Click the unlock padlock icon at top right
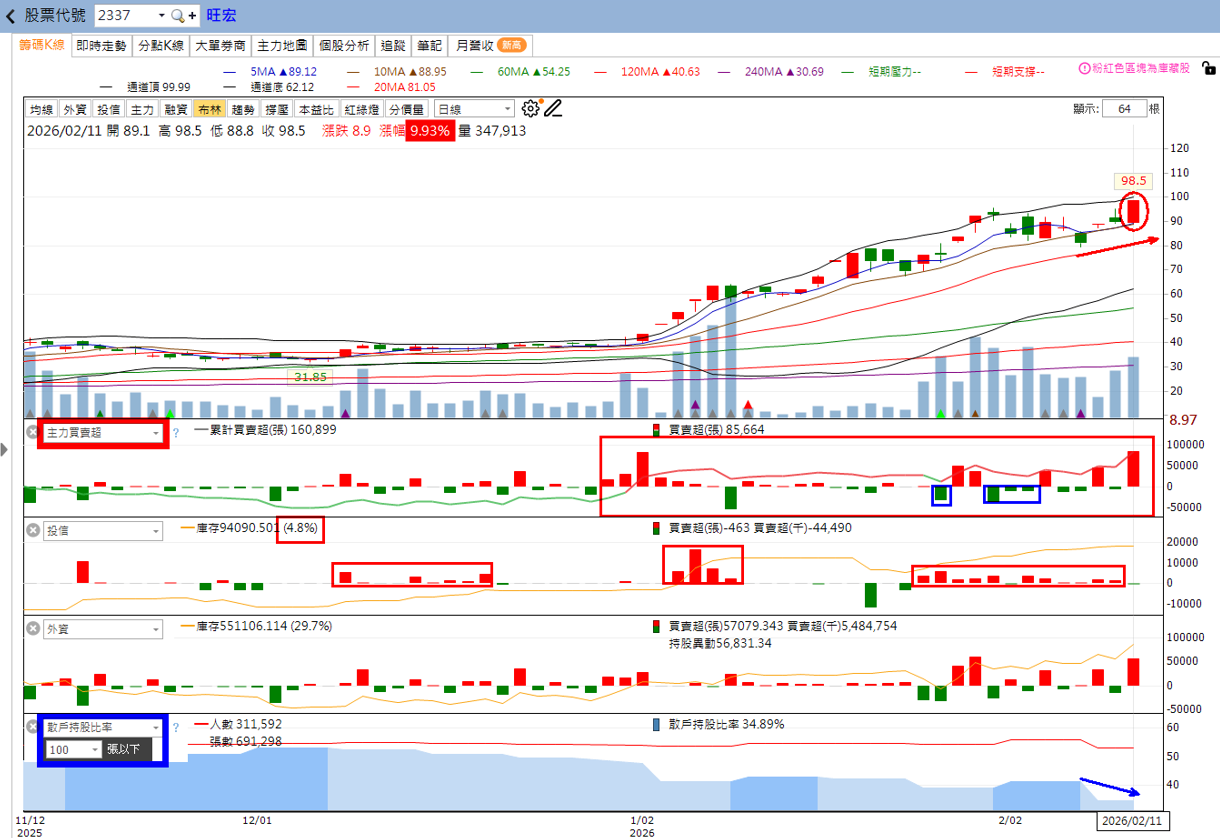This screenshot has width=1220, height=838. tap(1207, 69)
